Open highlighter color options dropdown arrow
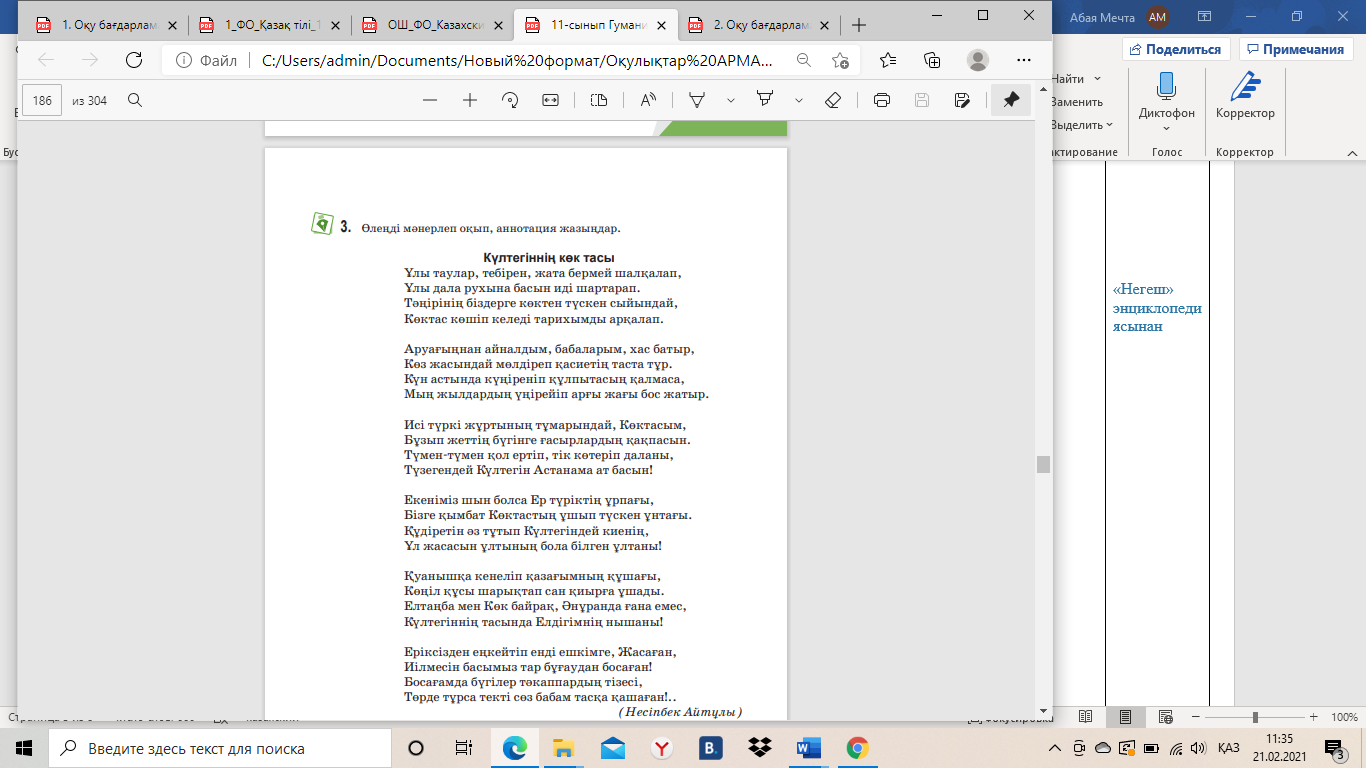1366x768 pixels. pyautogui.click(x=799, y=100)
